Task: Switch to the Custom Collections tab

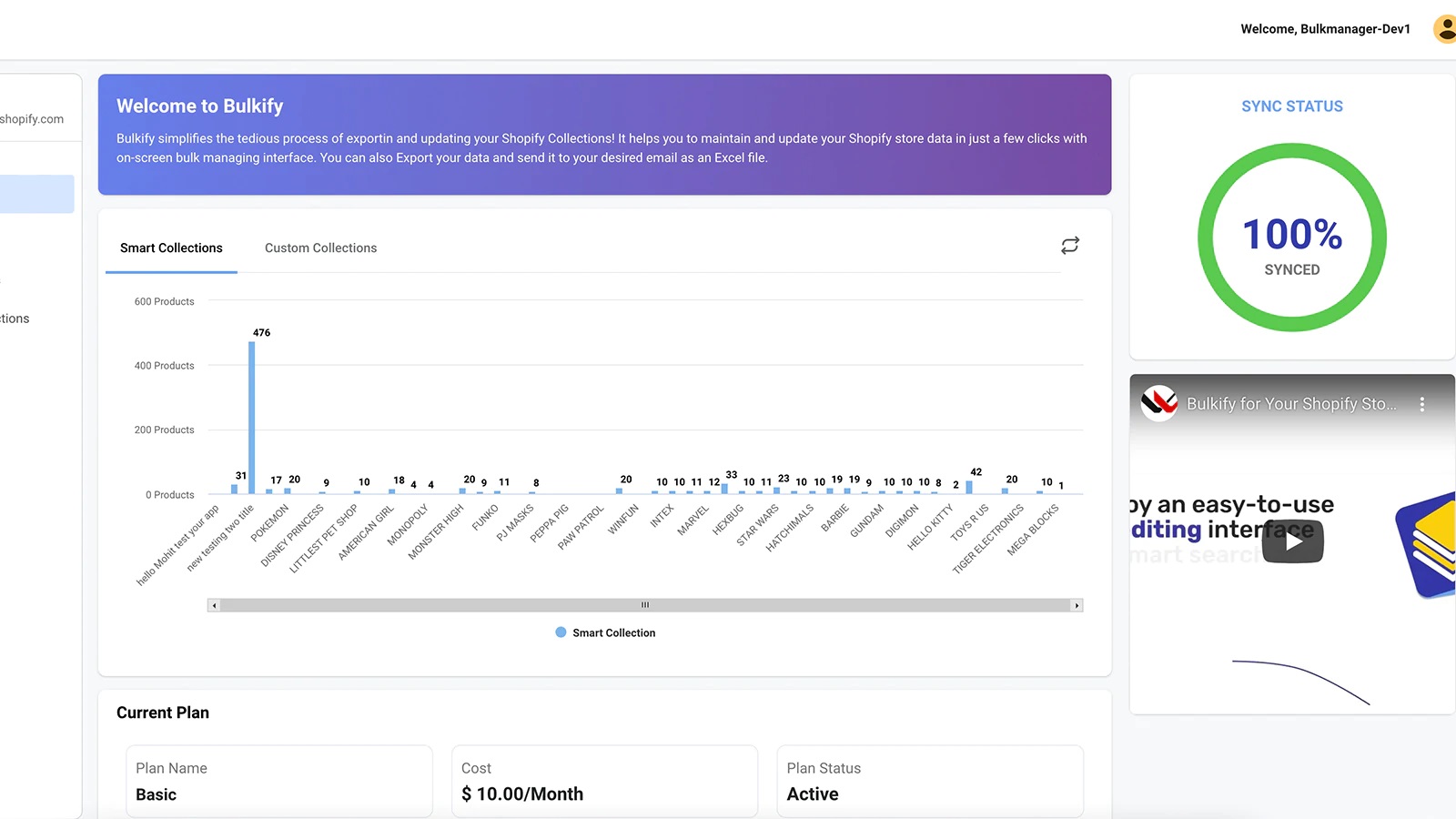Action: click(320, 248)
